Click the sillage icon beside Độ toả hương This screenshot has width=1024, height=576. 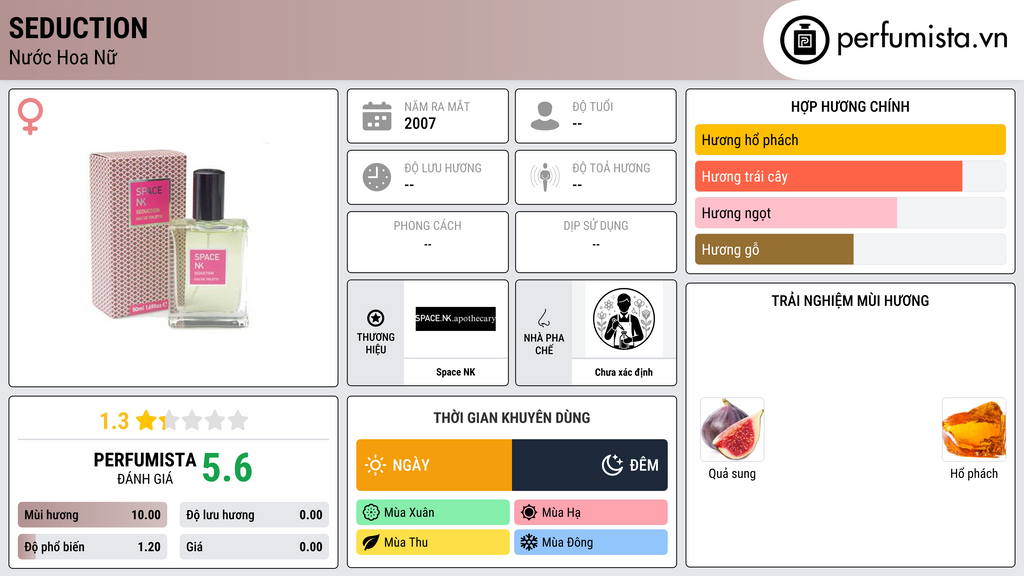point(545,177)
